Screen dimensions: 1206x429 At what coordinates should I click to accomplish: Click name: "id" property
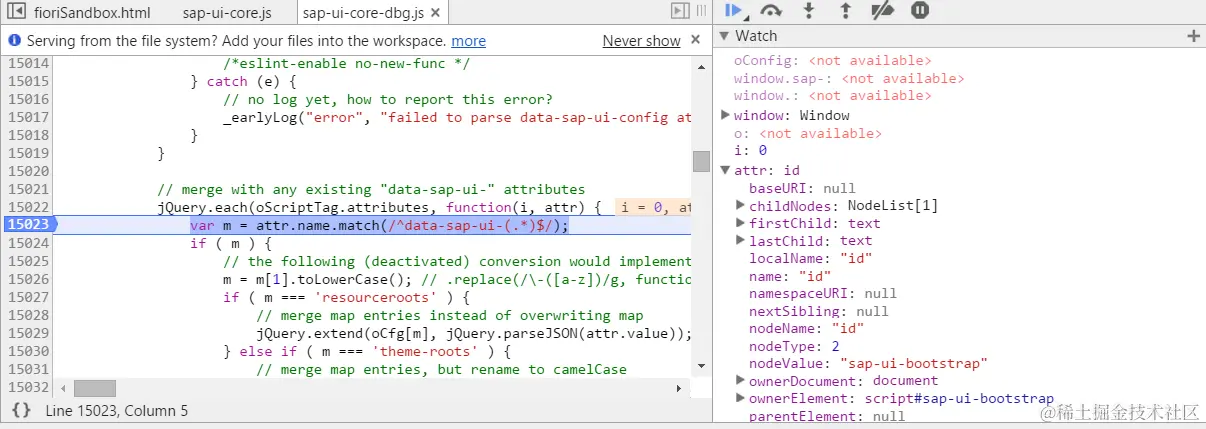click(x=790, y=277)
